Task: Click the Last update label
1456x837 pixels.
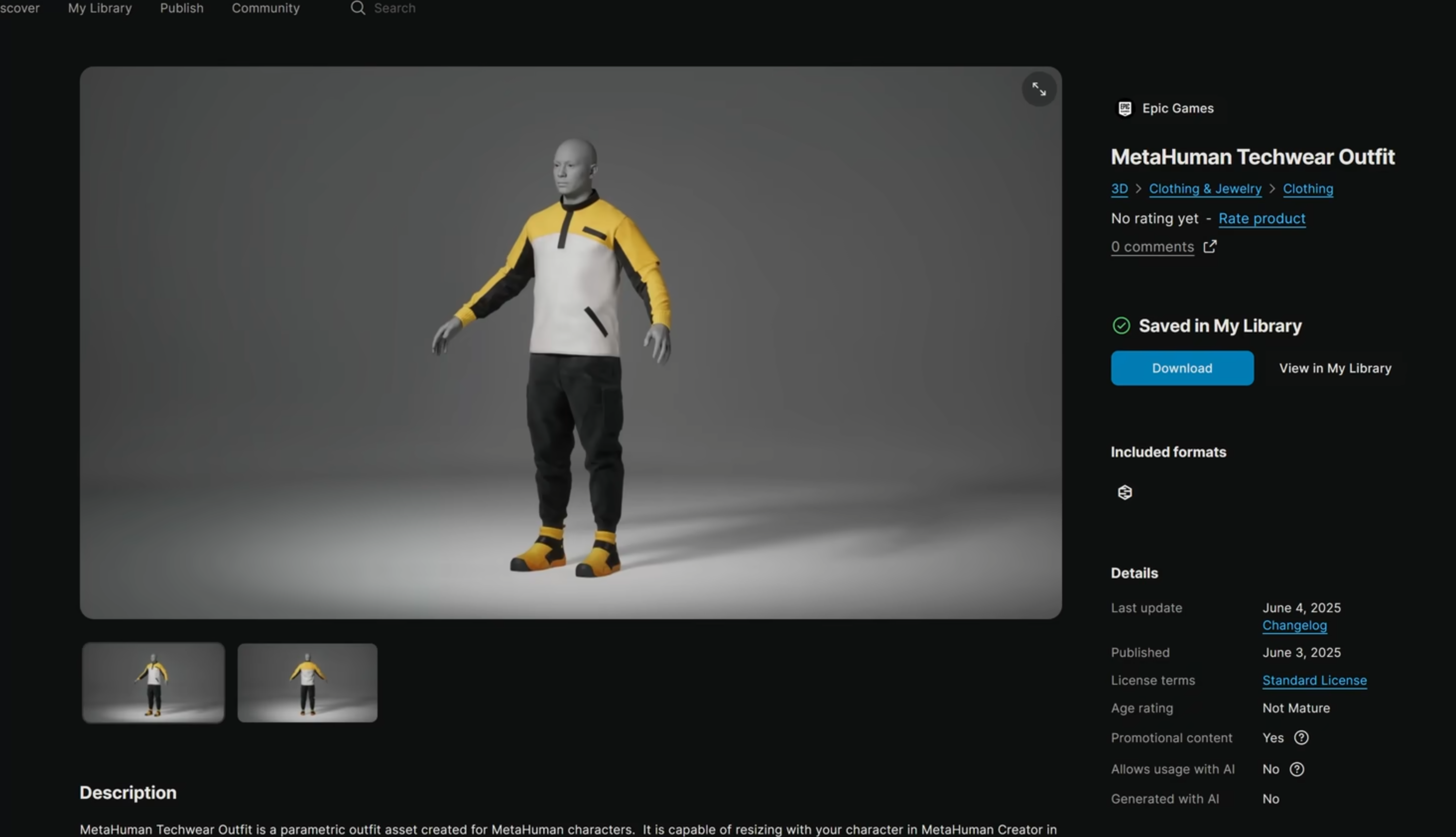Action: tap(1146, 608)
